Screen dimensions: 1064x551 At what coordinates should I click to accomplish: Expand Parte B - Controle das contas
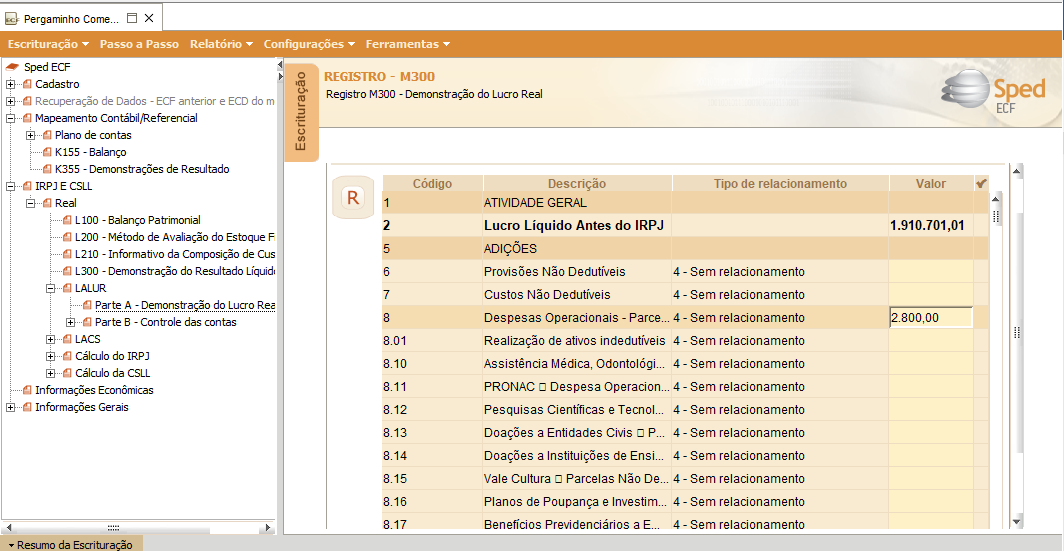(71, 322)
